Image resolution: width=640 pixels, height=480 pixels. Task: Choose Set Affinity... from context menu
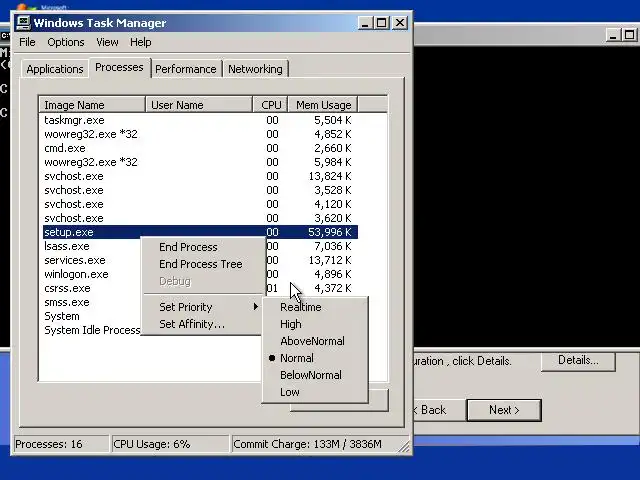[203, 324]
